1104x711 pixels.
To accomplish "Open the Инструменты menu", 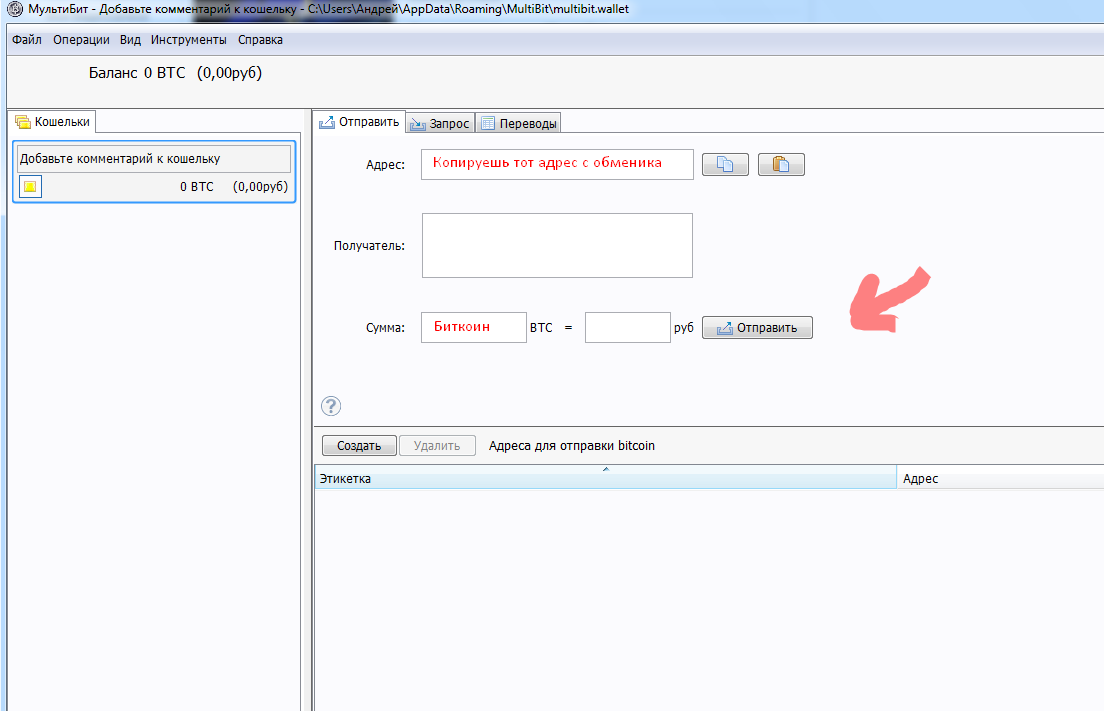I will pos(189,40).
